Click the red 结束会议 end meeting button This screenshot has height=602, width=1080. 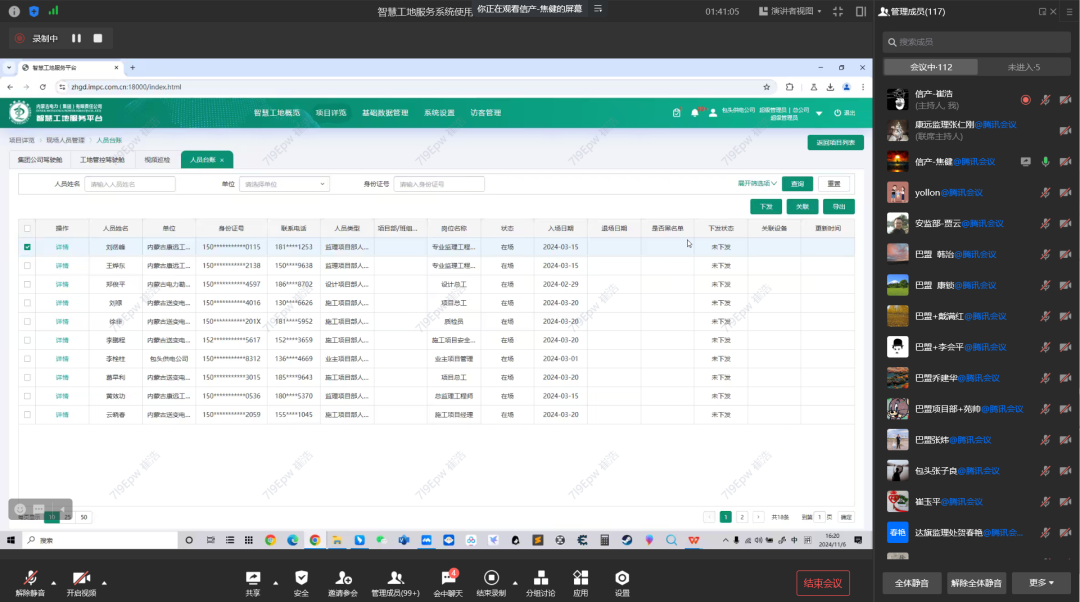point(823,583)
